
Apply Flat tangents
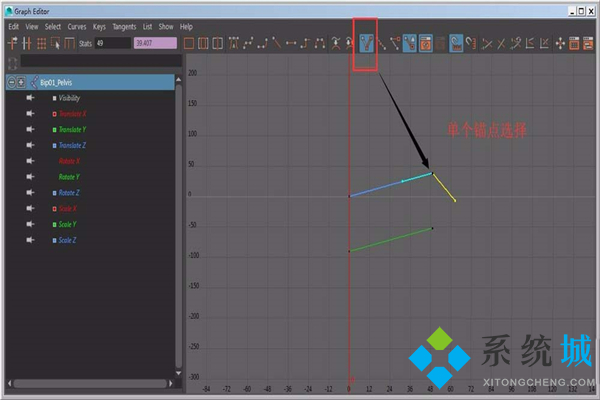[291, 43]
